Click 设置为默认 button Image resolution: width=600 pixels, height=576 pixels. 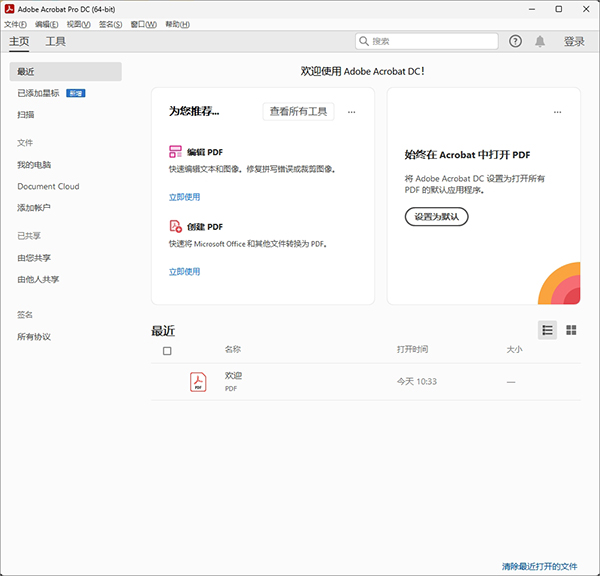click(436, 217)
